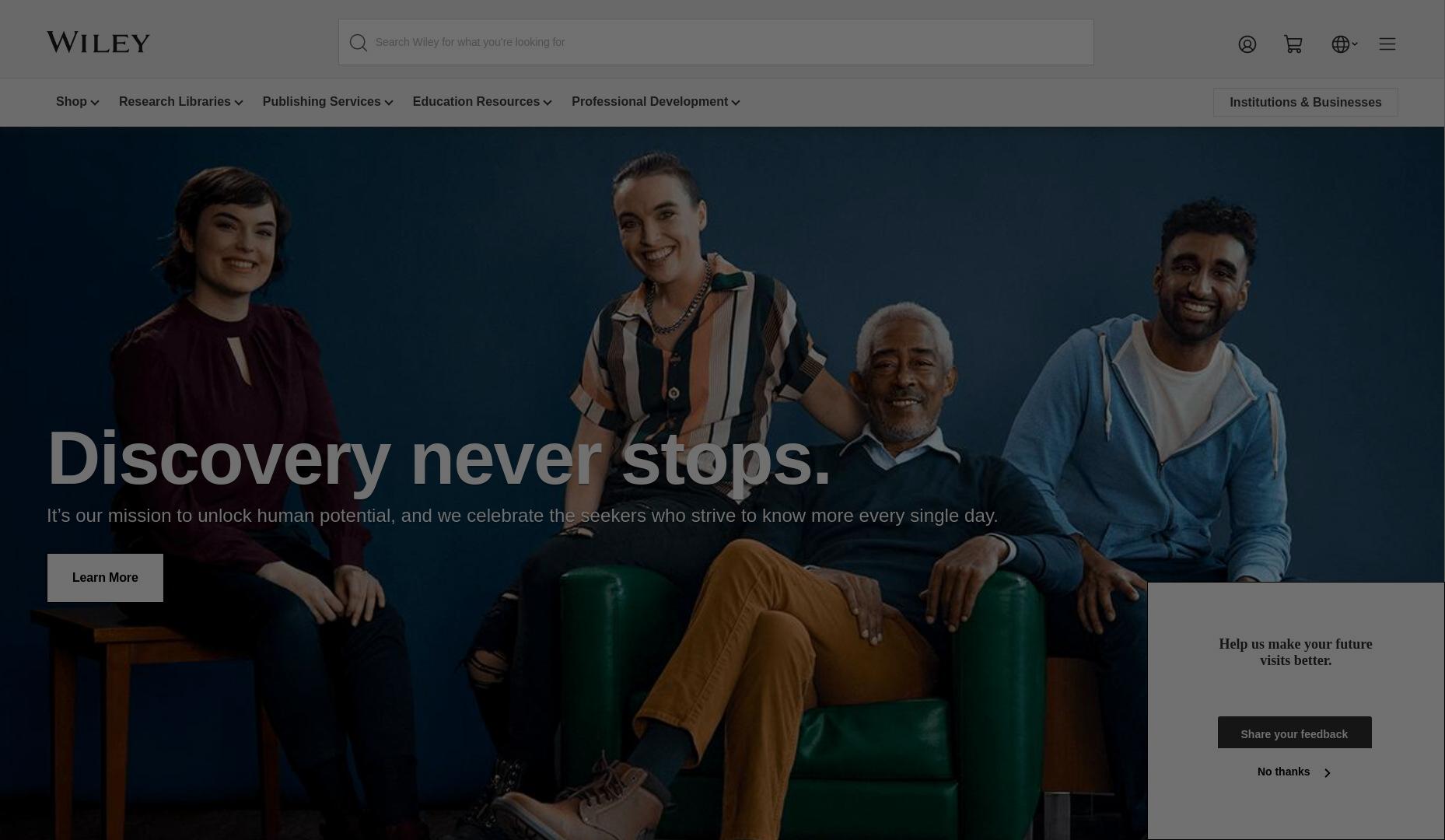Open the hamburger menu icon

1387,44
